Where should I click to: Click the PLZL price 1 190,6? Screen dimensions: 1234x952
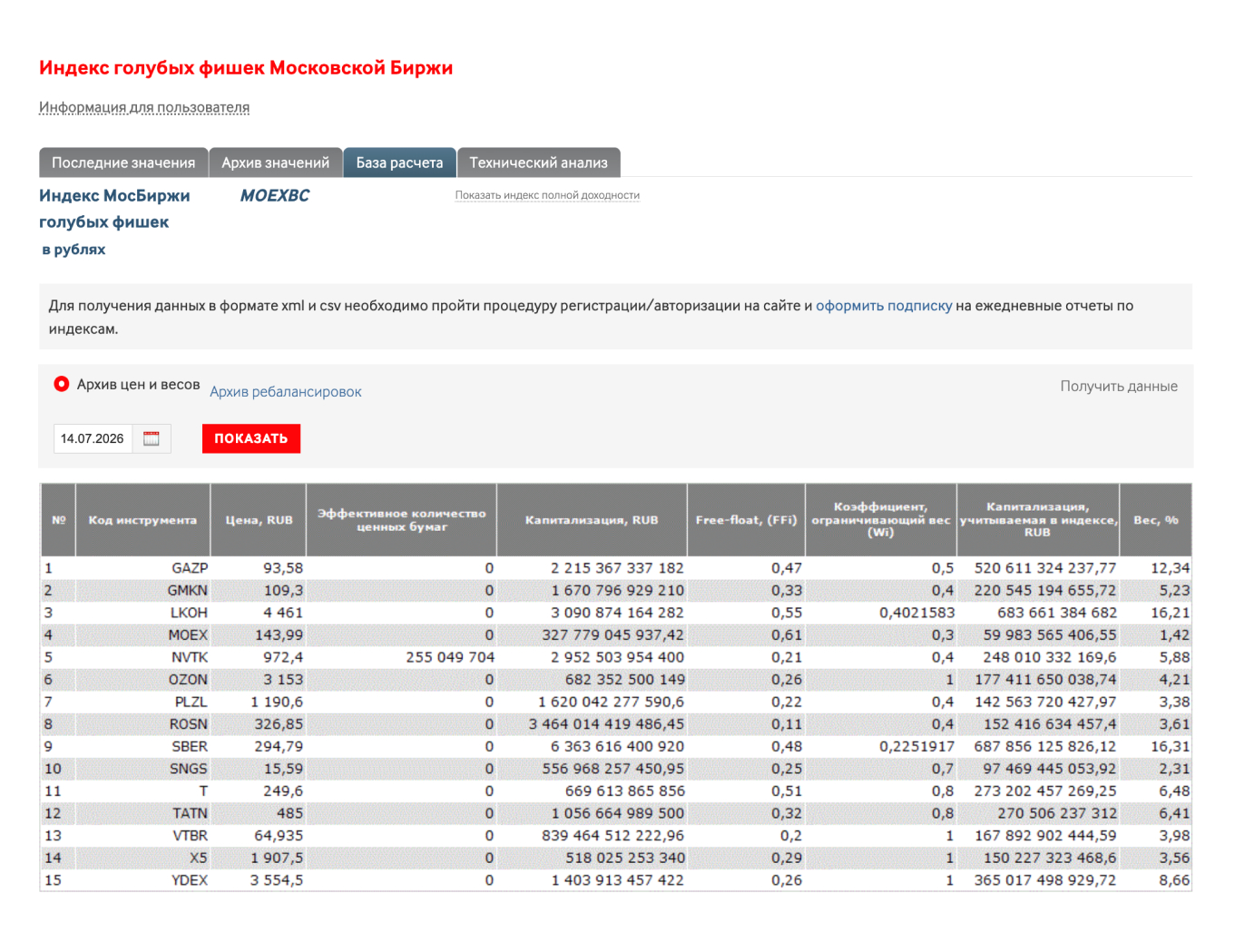coord(277,702)
